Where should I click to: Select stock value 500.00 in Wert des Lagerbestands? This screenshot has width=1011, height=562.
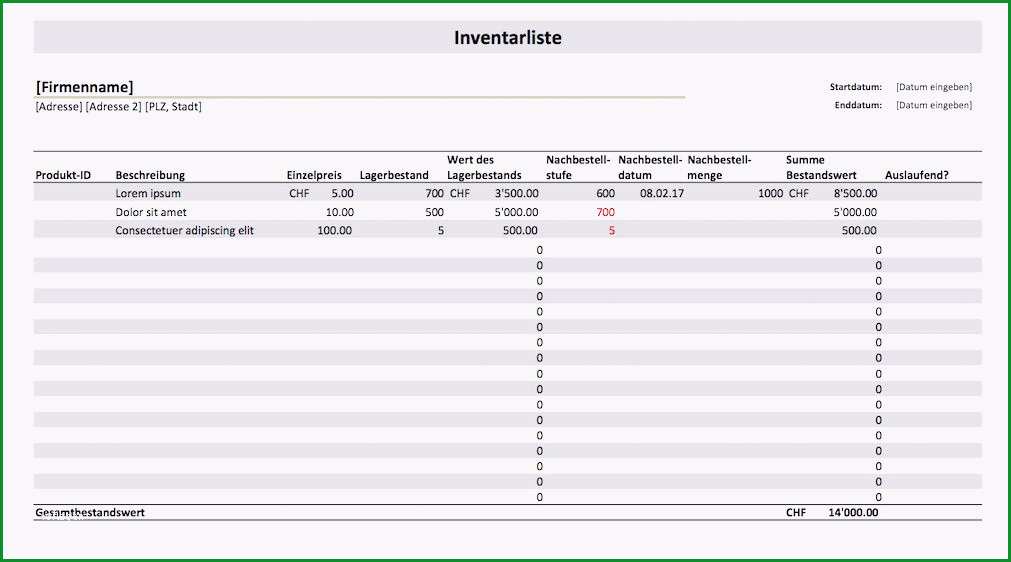(x=520, y=230)
